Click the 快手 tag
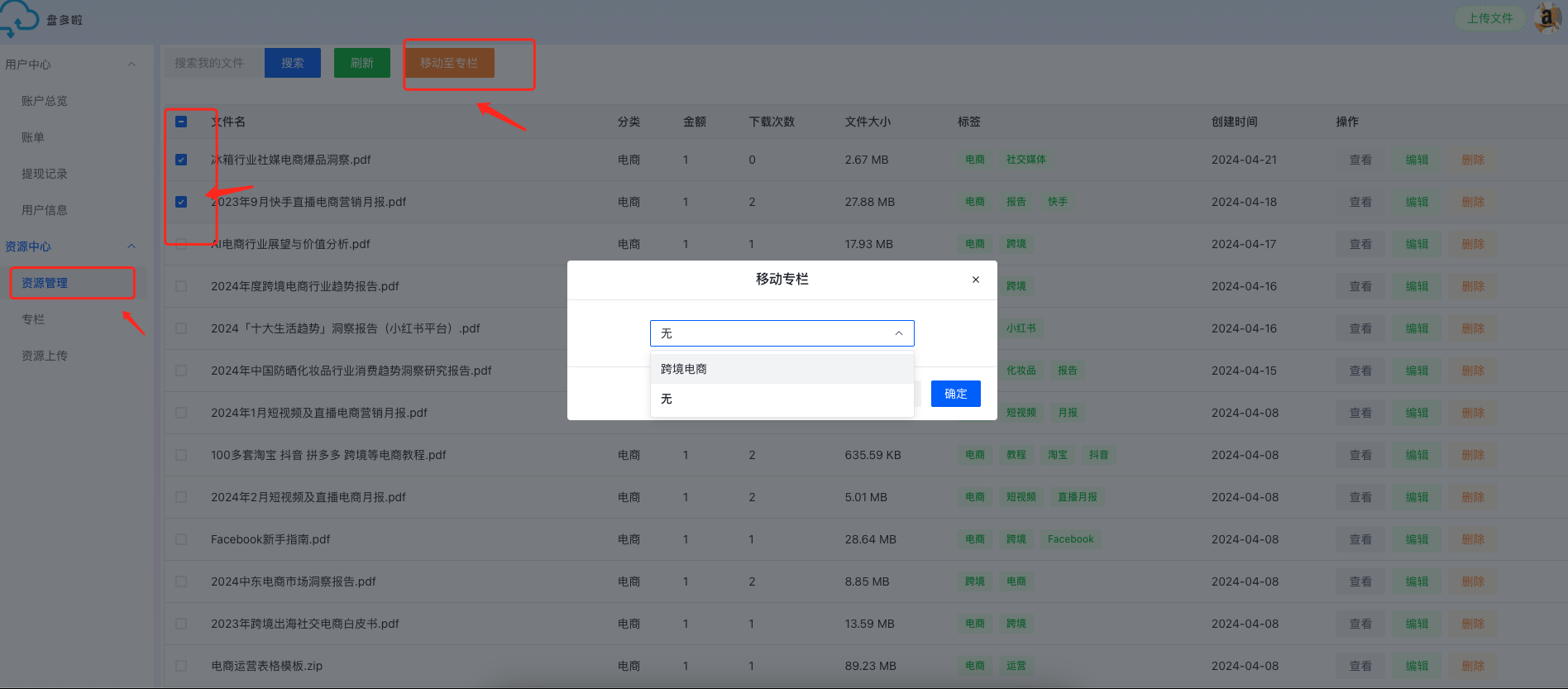 pyautogui.click(x=1057, y=202)
